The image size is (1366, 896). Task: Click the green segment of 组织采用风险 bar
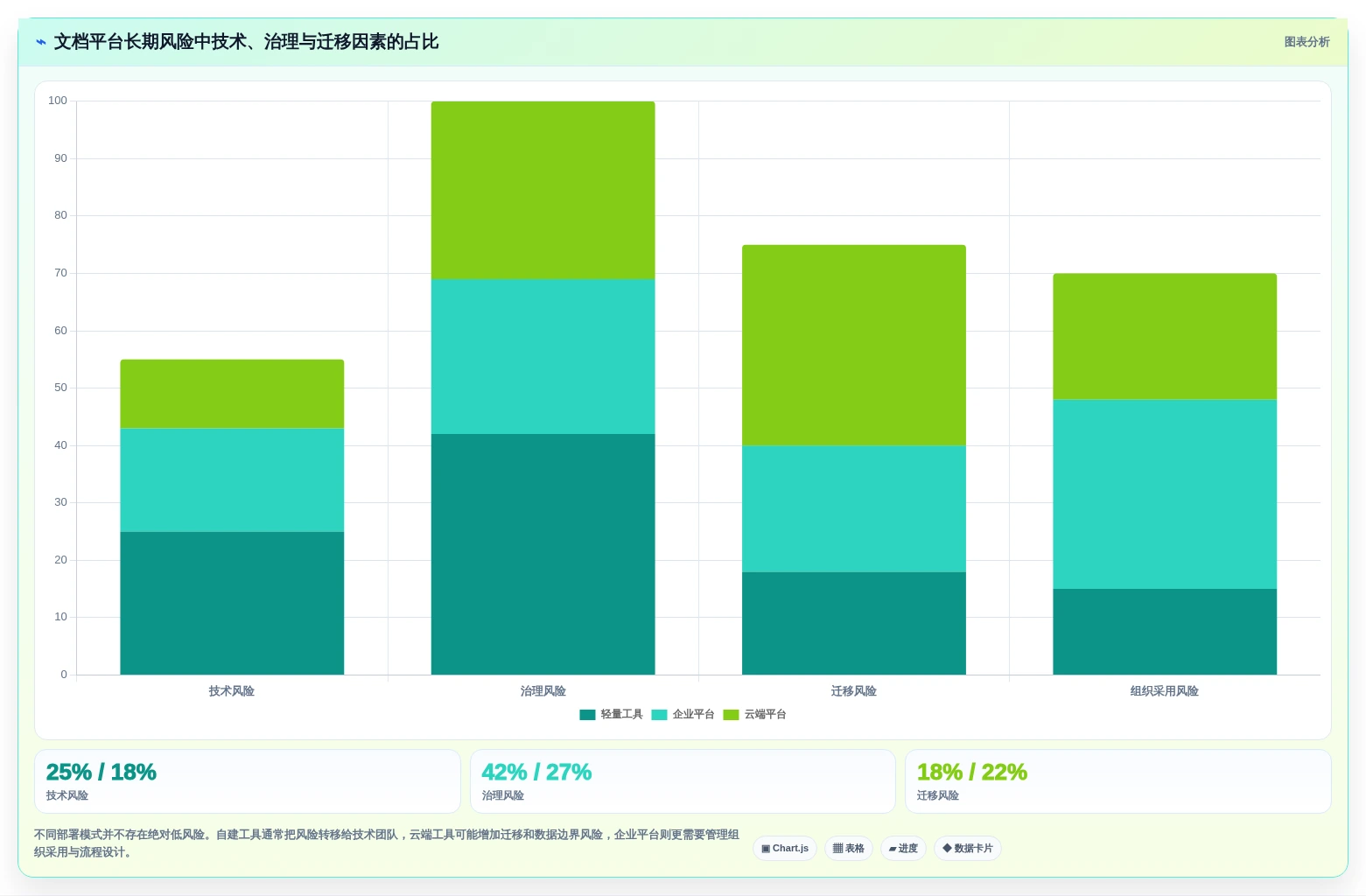tap(1165, 337)
